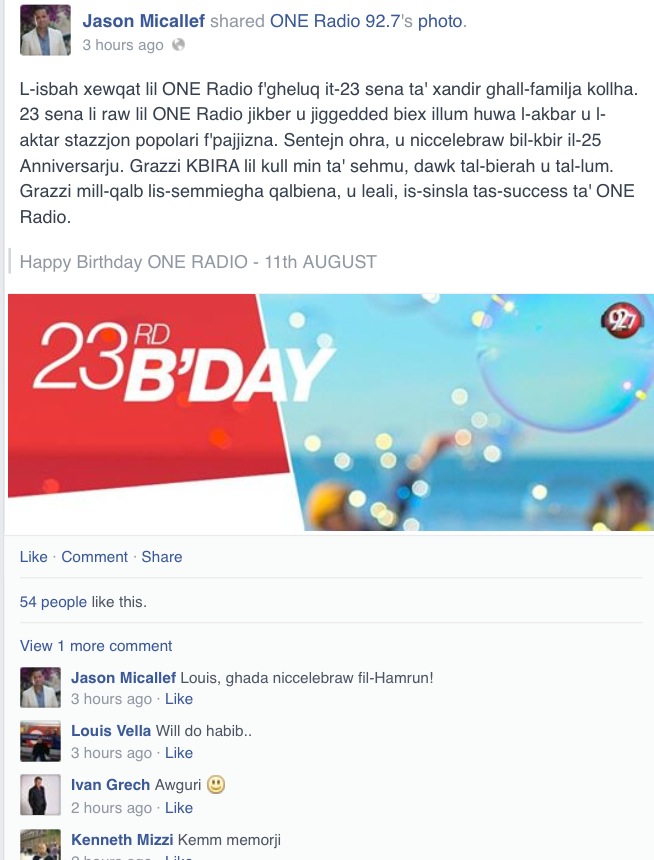
Task: Like Louis Vella's comment
Action: click(179, 753)
